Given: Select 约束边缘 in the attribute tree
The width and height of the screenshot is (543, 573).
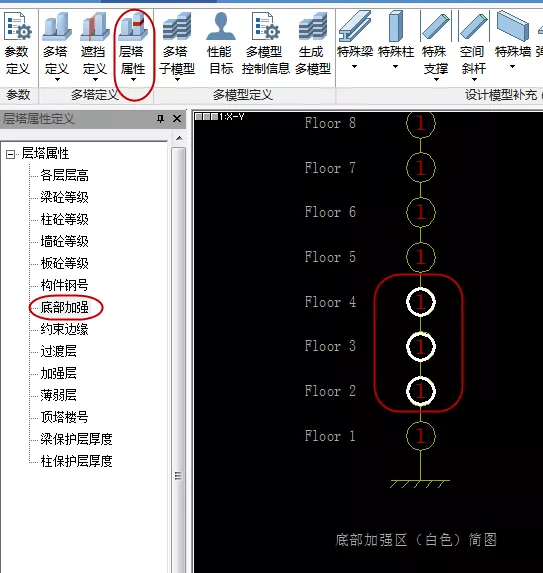Looking at the screenshot, I should coord(65,329).
